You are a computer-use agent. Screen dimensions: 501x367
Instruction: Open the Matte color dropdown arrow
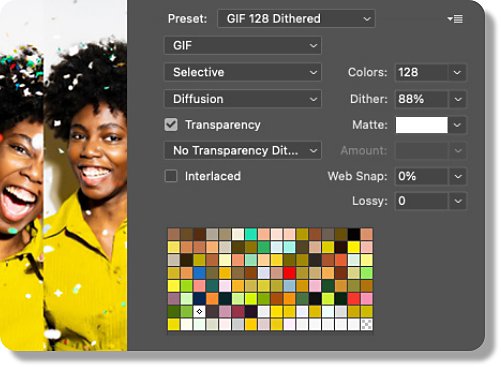pyautogui.click(x=457, y=125)
